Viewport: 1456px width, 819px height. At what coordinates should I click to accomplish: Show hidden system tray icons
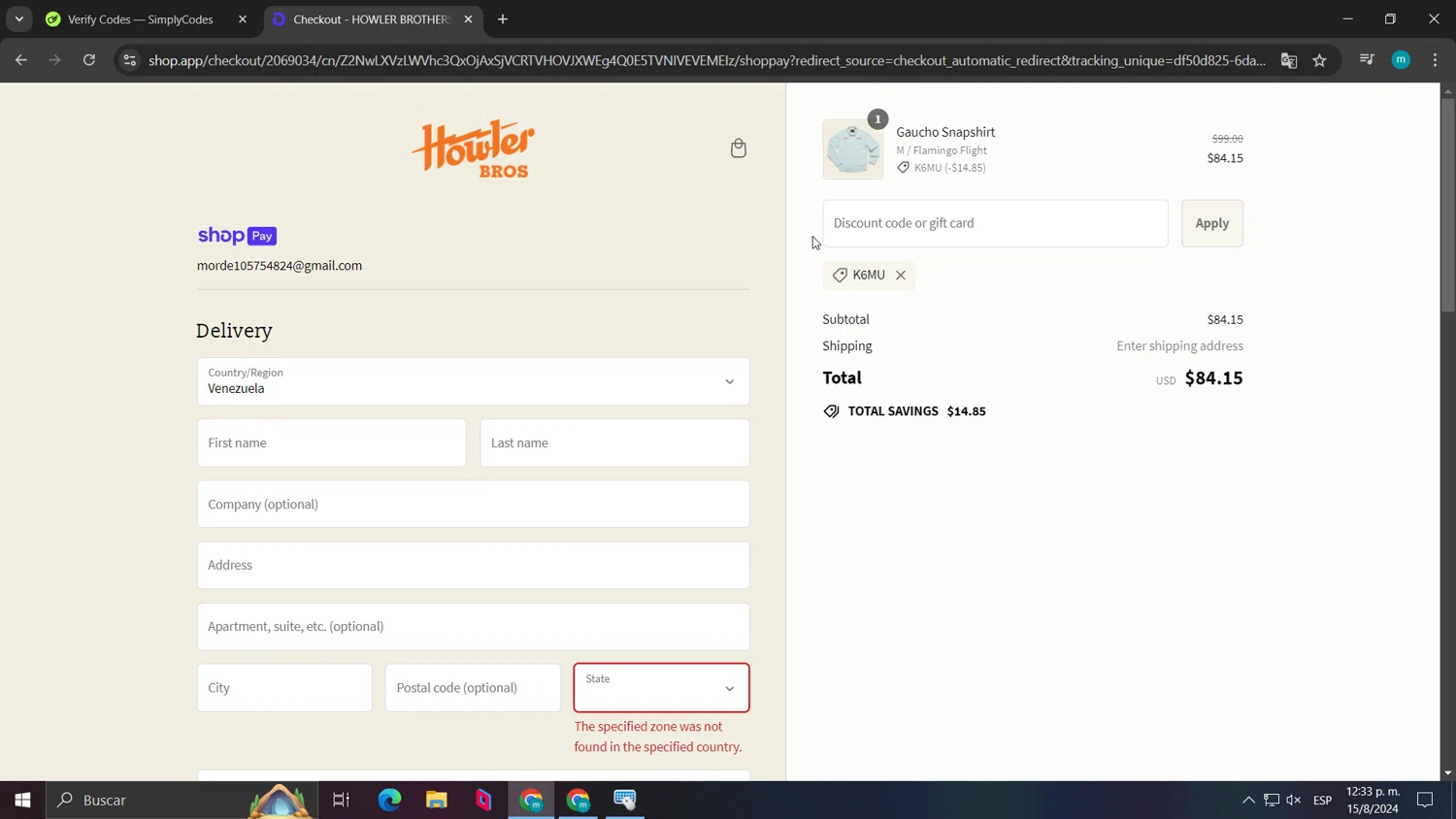1248,801
